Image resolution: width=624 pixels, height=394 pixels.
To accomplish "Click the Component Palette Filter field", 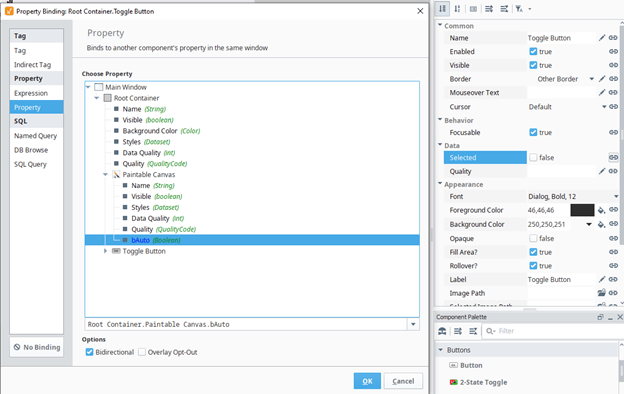I will (552, 331).
